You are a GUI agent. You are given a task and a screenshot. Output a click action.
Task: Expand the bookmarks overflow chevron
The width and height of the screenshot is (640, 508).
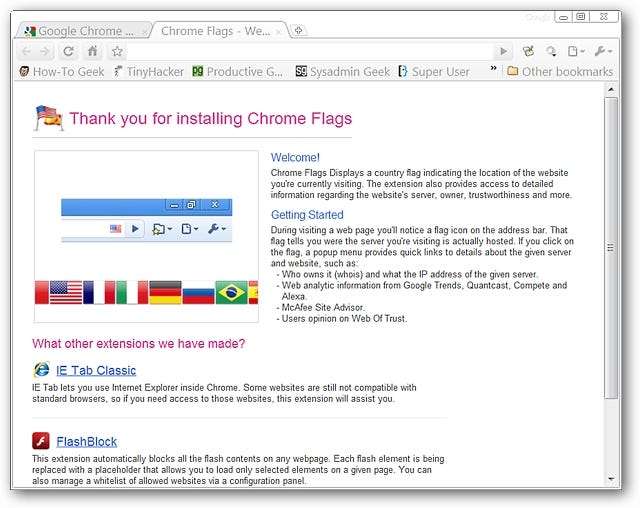click(x=492, y=71)
